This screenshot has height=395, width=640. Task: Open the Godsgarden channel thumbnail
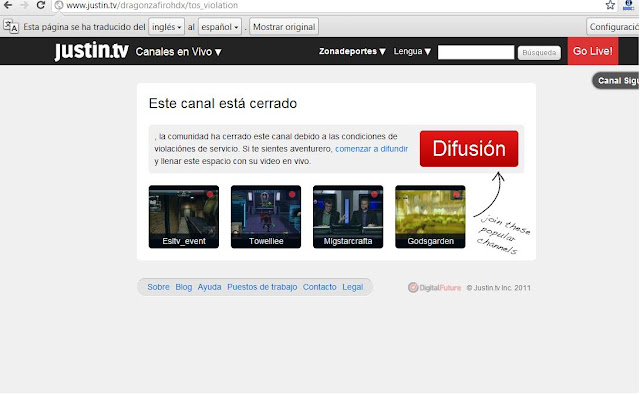(x=430, y=217)
